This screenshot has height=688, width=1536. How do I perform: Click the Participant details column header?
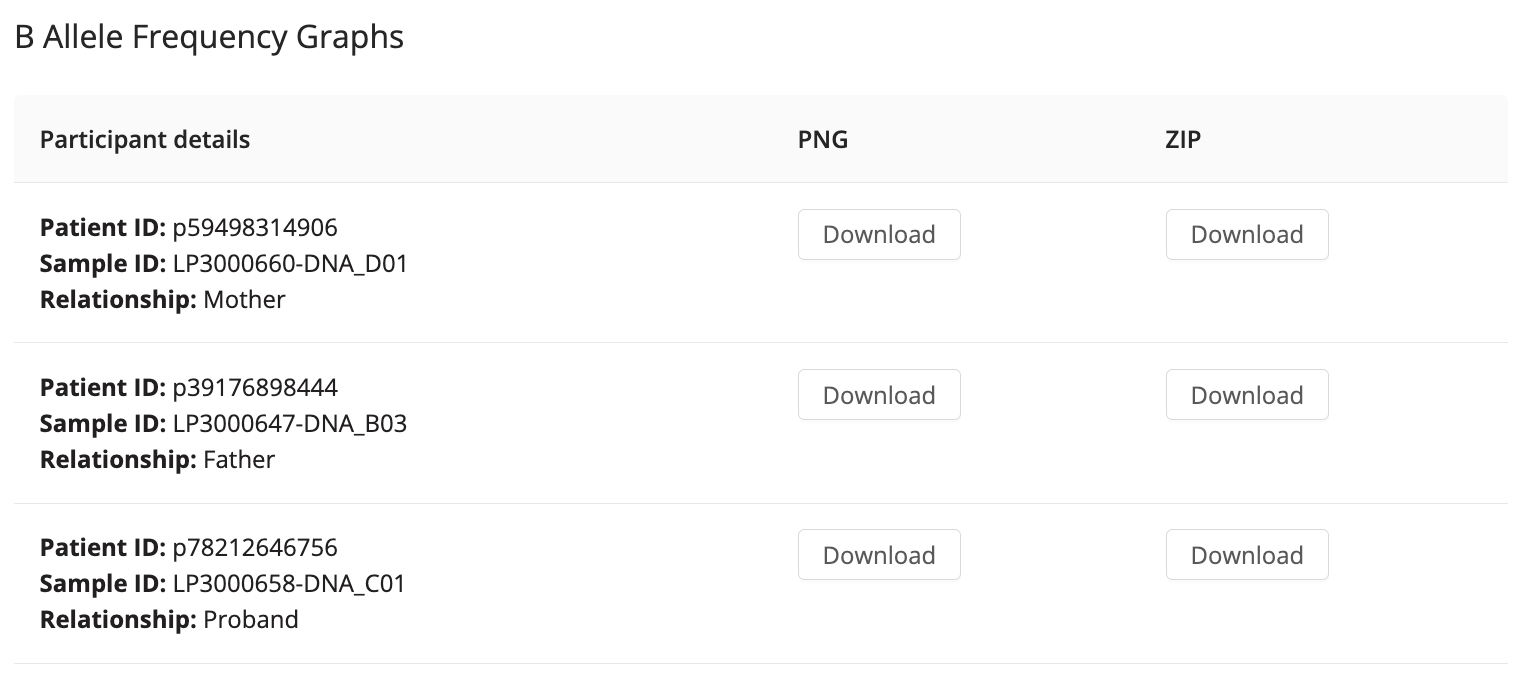tap(145, 139)
